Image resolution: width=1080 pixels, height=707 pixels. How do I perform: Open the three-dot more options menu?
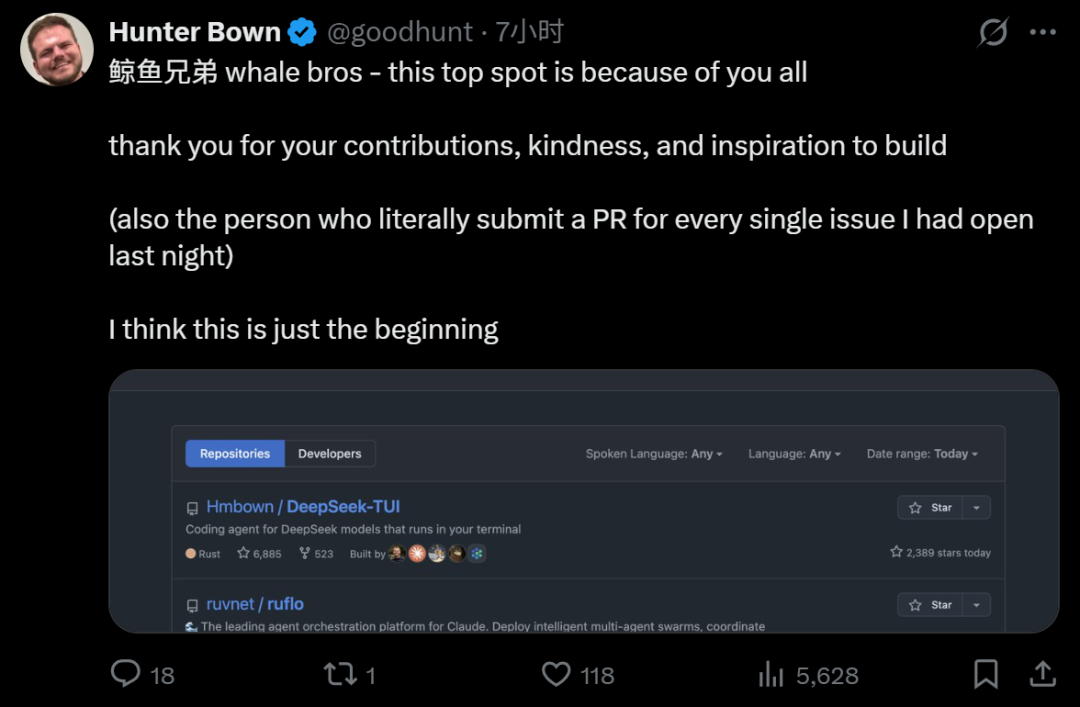[x=1043, y=32]
